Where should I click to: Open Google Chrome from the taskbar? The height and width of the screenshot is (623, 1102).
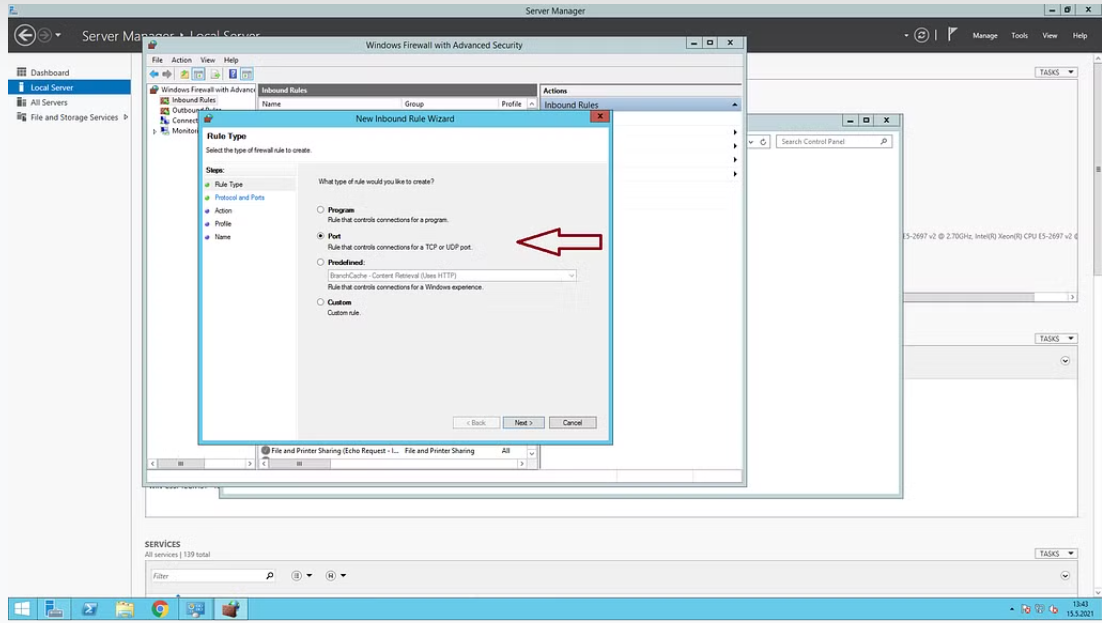tap(160, 609)
